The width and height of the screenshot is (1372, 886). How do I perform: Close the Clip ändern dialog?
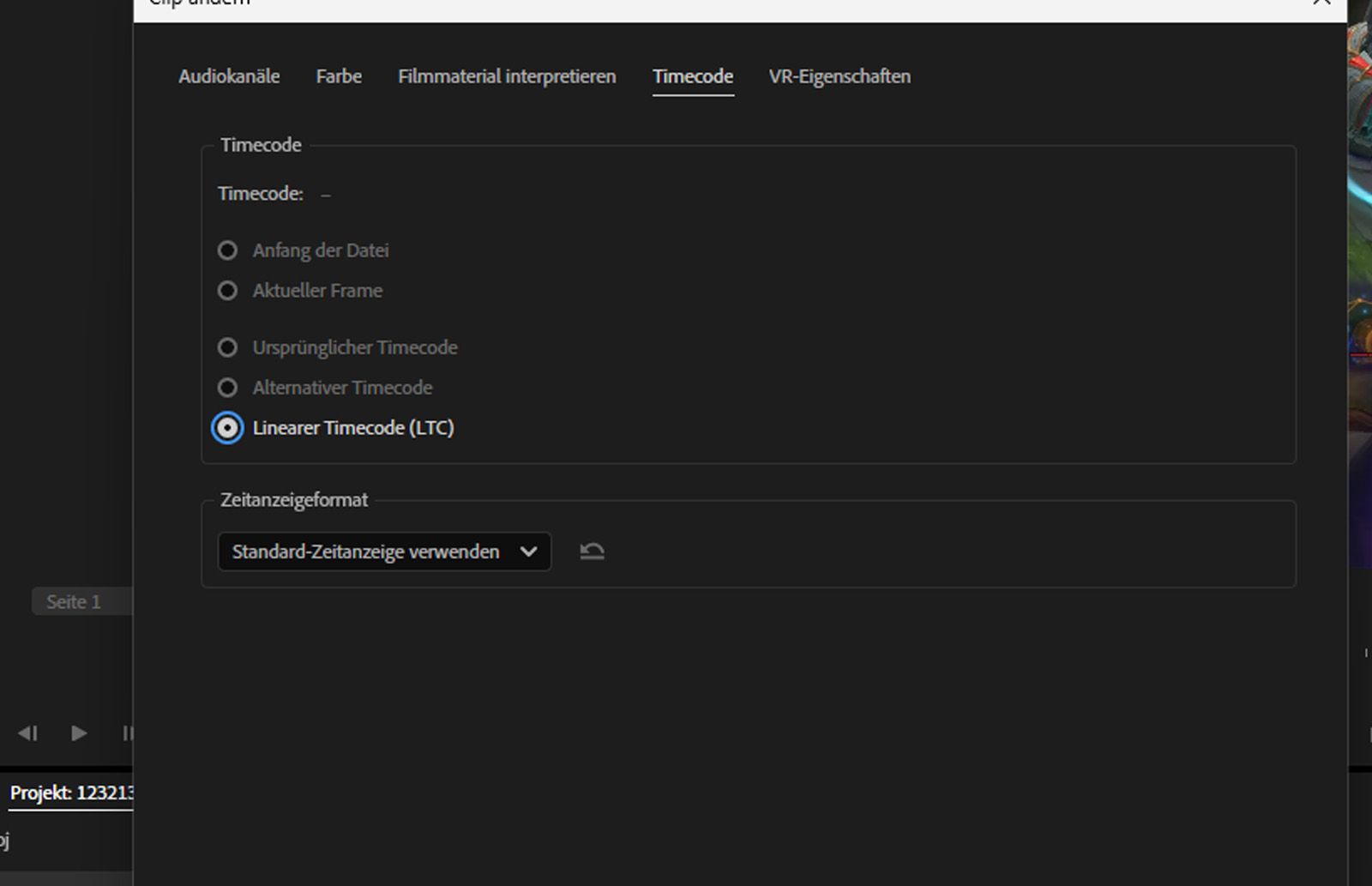pyautogui.click(x=1321, y=3)
